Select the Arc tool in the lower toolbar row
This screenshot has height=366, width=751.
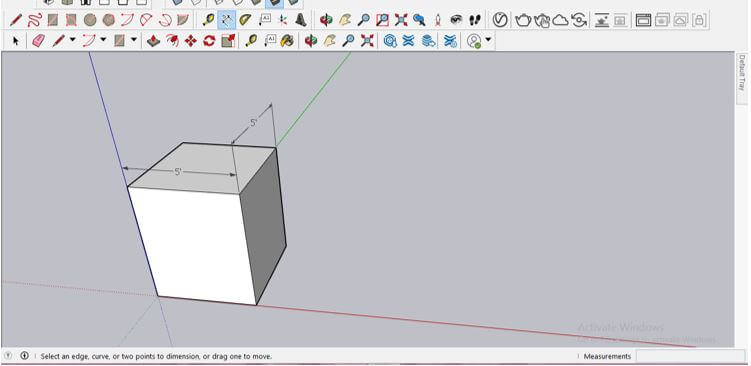[x=89, y=41]
